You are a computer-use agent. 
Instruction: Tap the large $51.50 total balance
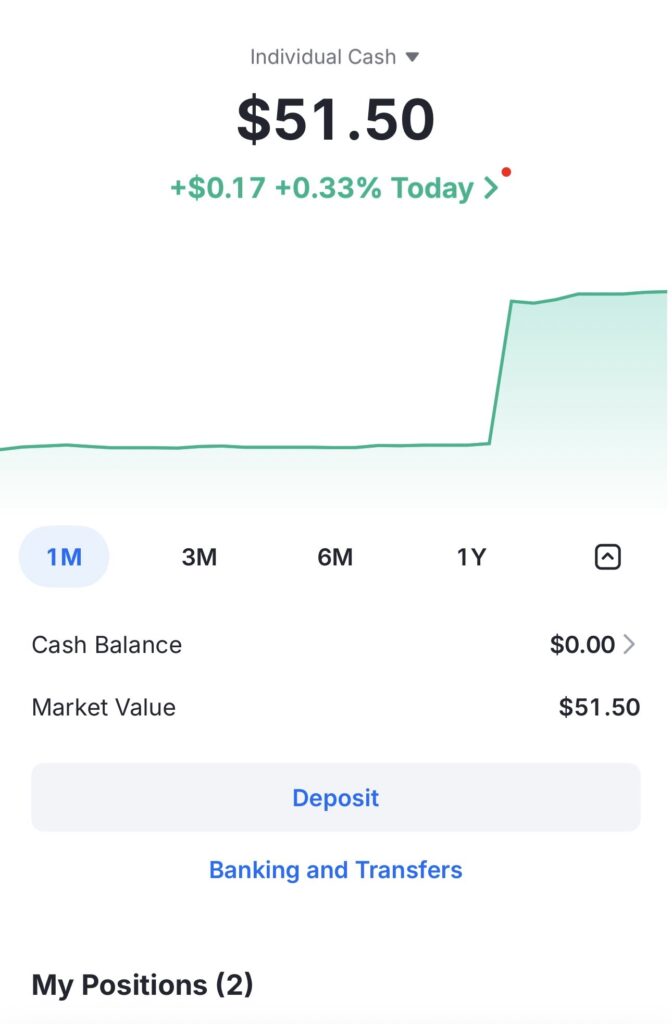tap(336, 119)
